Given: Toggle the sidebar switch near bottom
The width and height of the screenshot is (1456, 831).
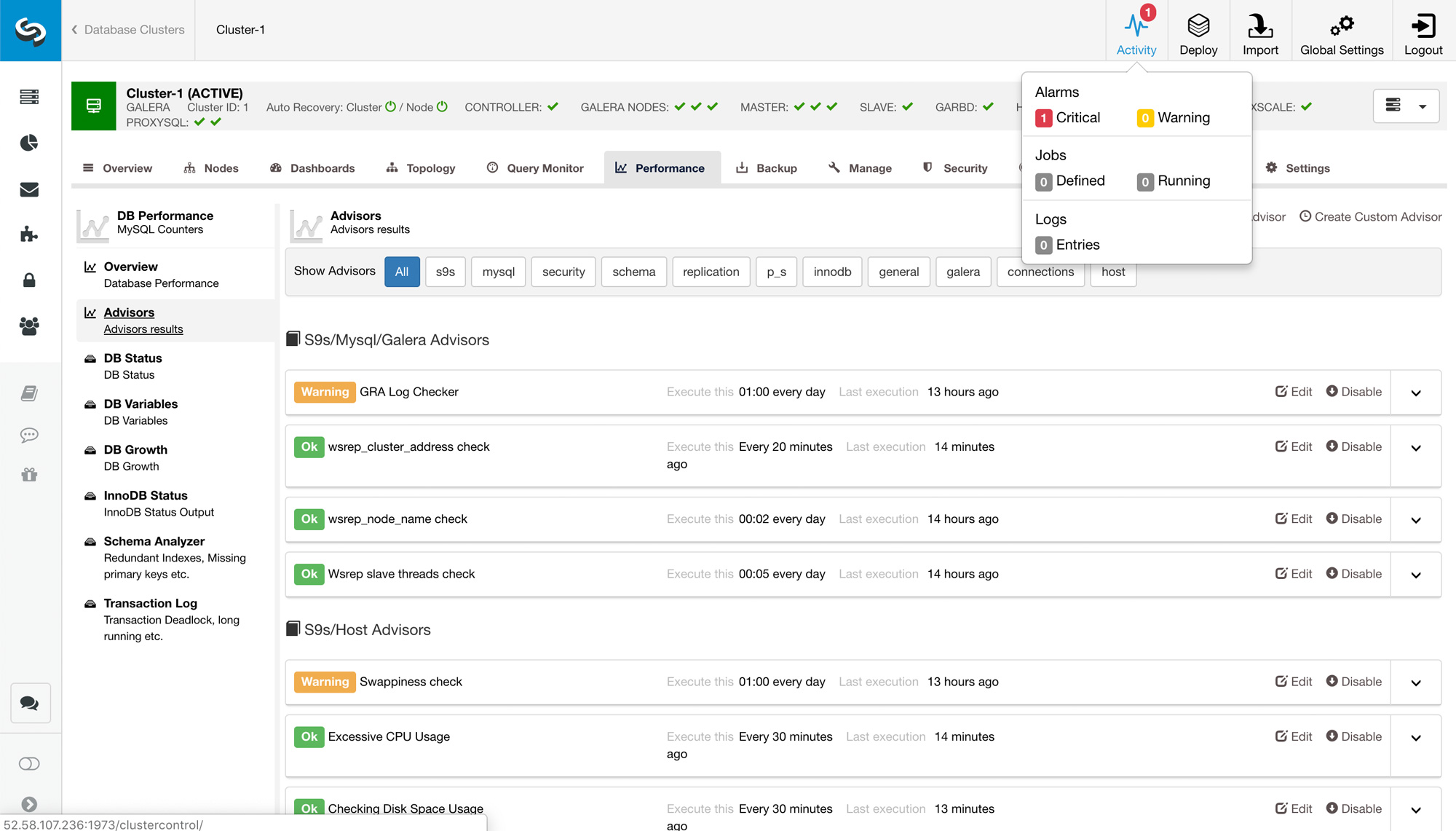Looking at the screenshot, I should (29, 763).
